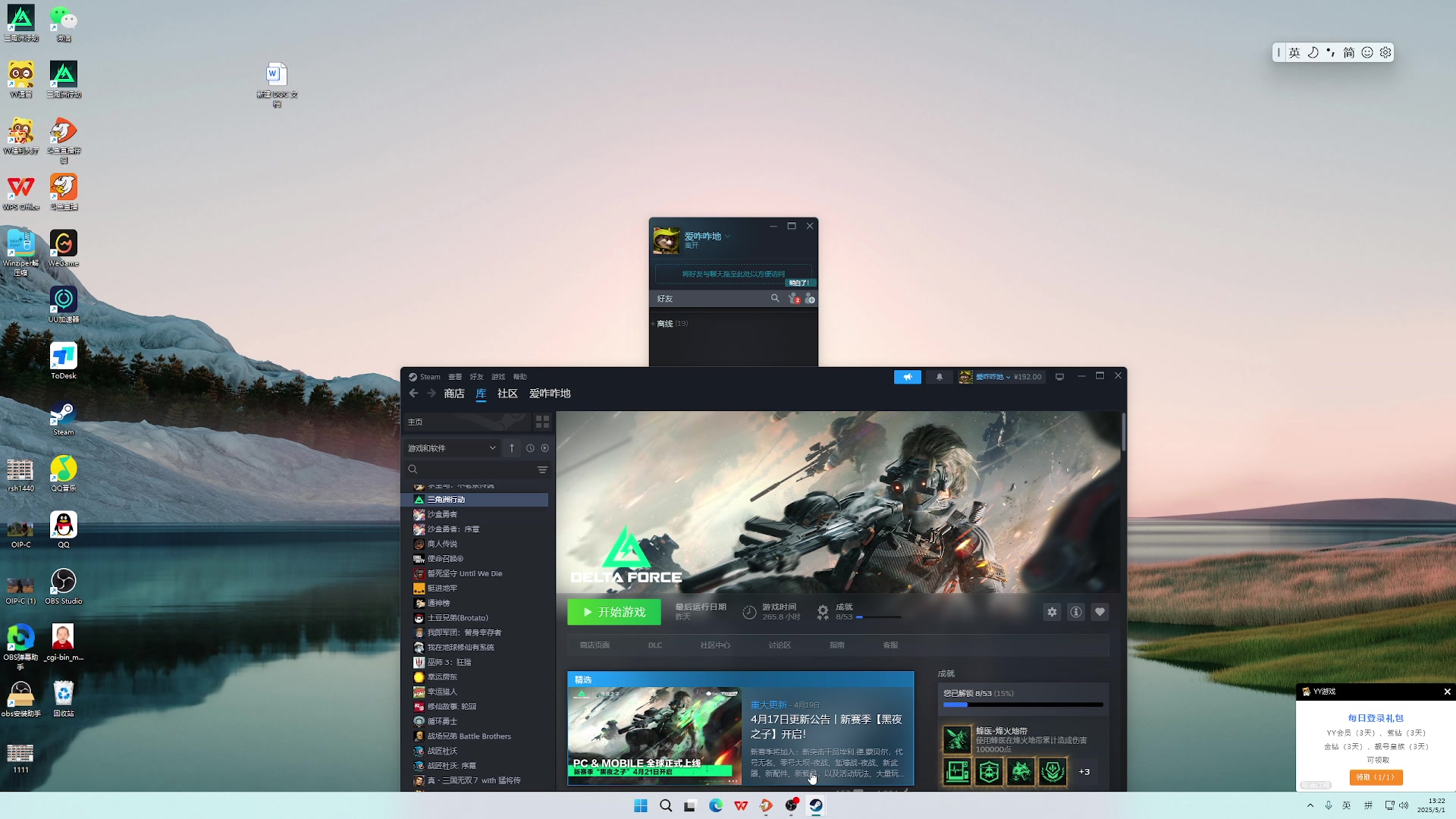Image resolution: width=1456 pixels, height=819 pixels.
Task: Dismiss the hint with 明白了! button
Action: pos(799,283)
